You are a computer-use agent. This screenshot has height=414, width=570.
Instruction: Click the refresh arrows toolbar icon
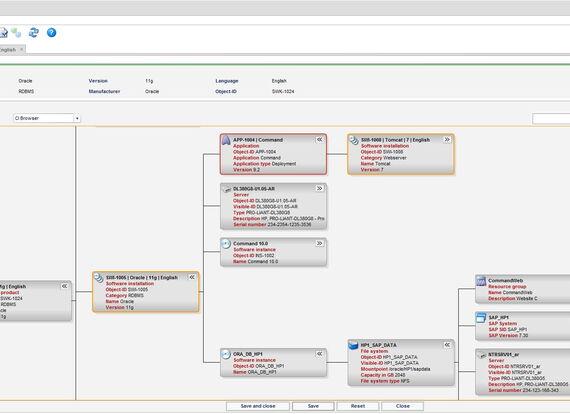pos(33,33)
